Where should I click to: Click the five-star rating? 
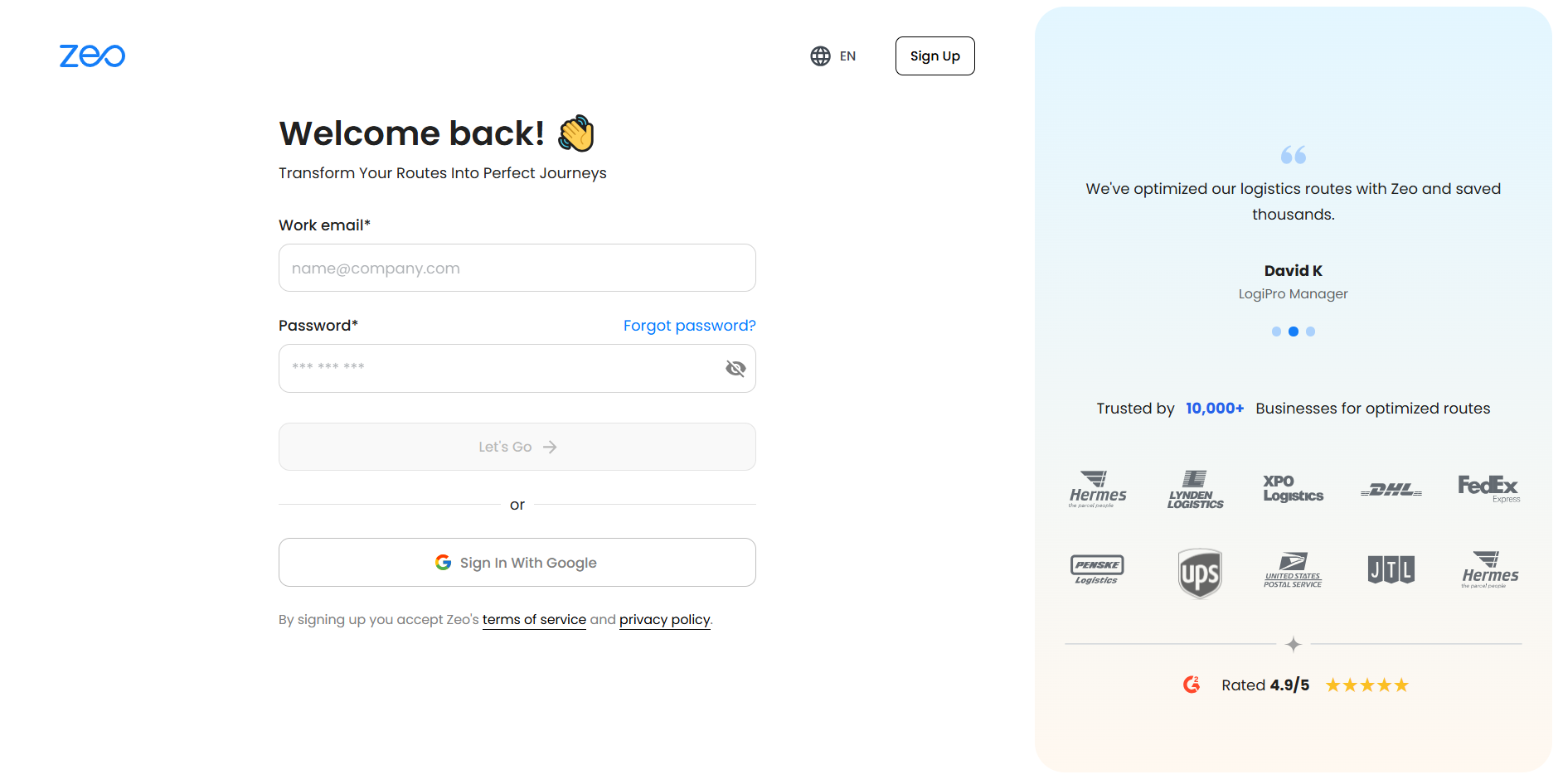tap(1366, 685)
